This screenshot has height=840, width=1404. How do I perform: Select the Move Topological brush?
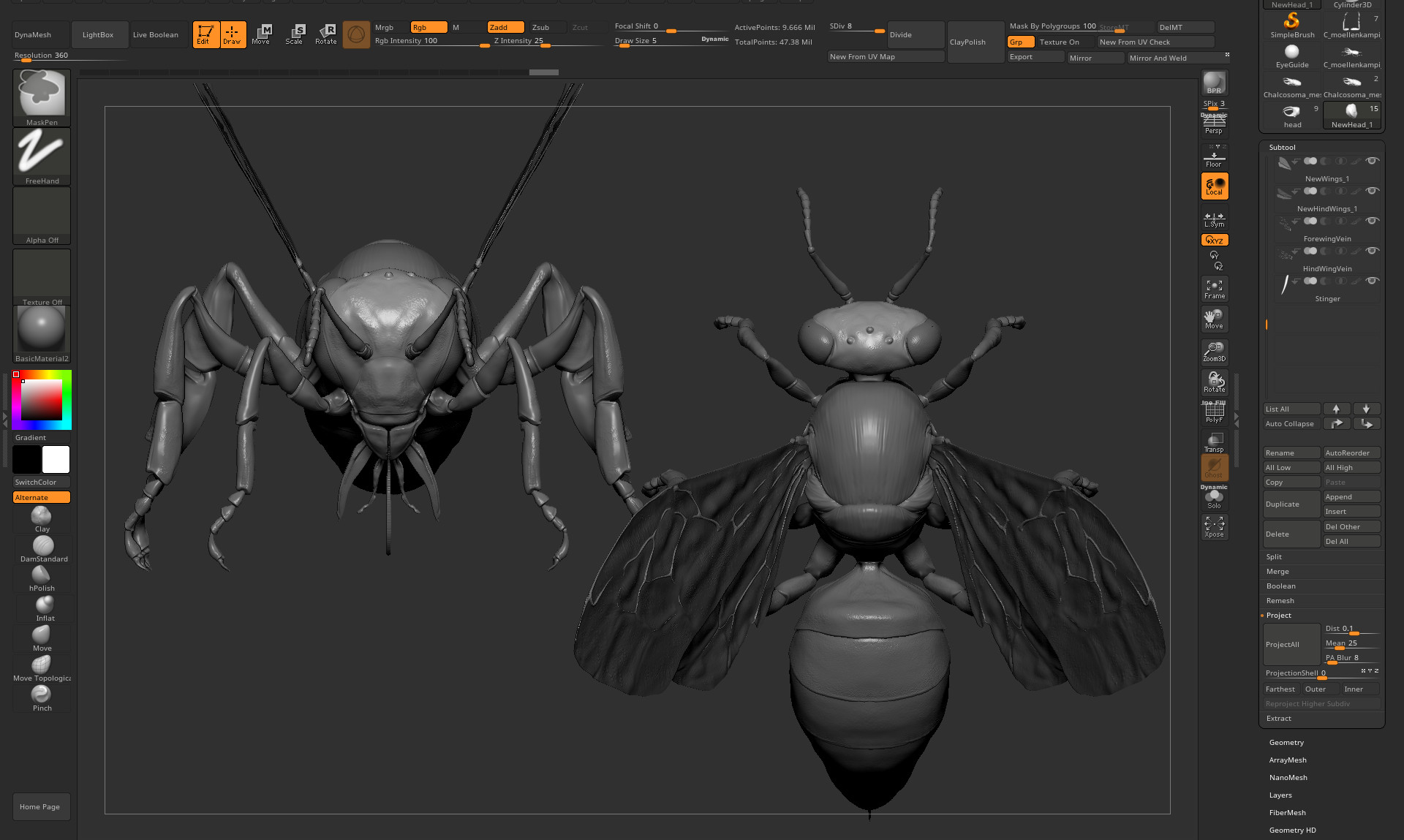42,669
